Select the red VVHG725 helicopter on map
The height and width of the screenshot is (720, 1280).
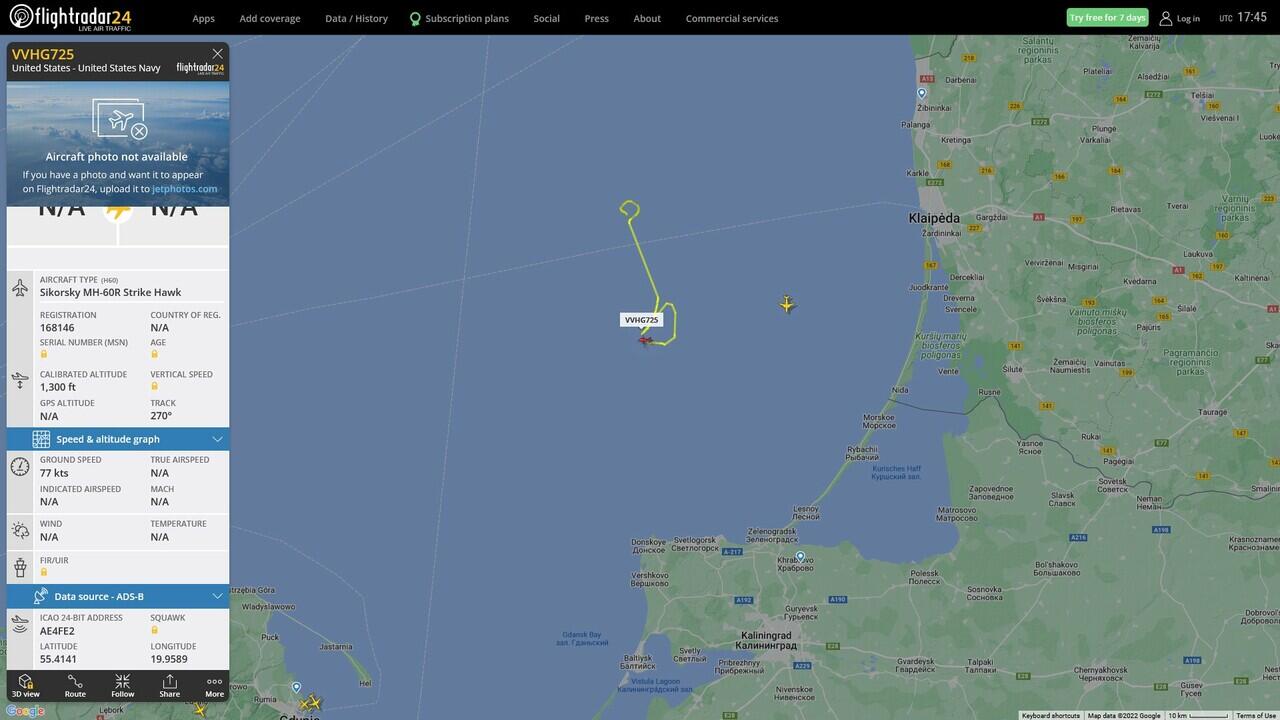point(645,340)
